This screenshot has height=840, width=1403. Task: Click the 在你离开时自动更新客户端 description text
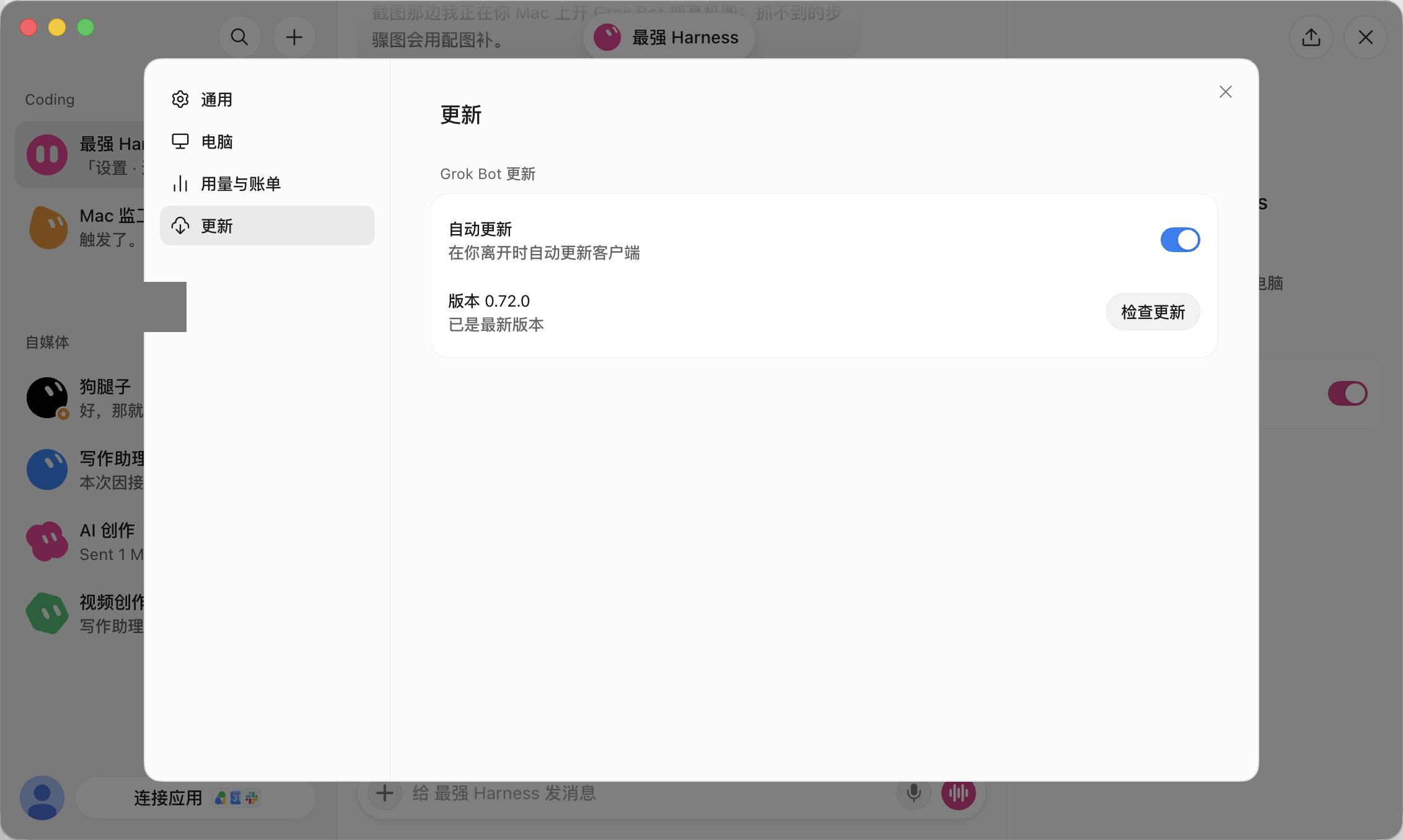point(544,253)
